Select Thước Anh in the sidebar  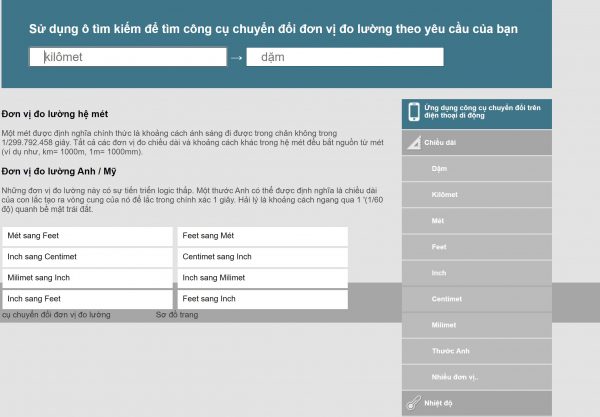click(x=477, y=351)
